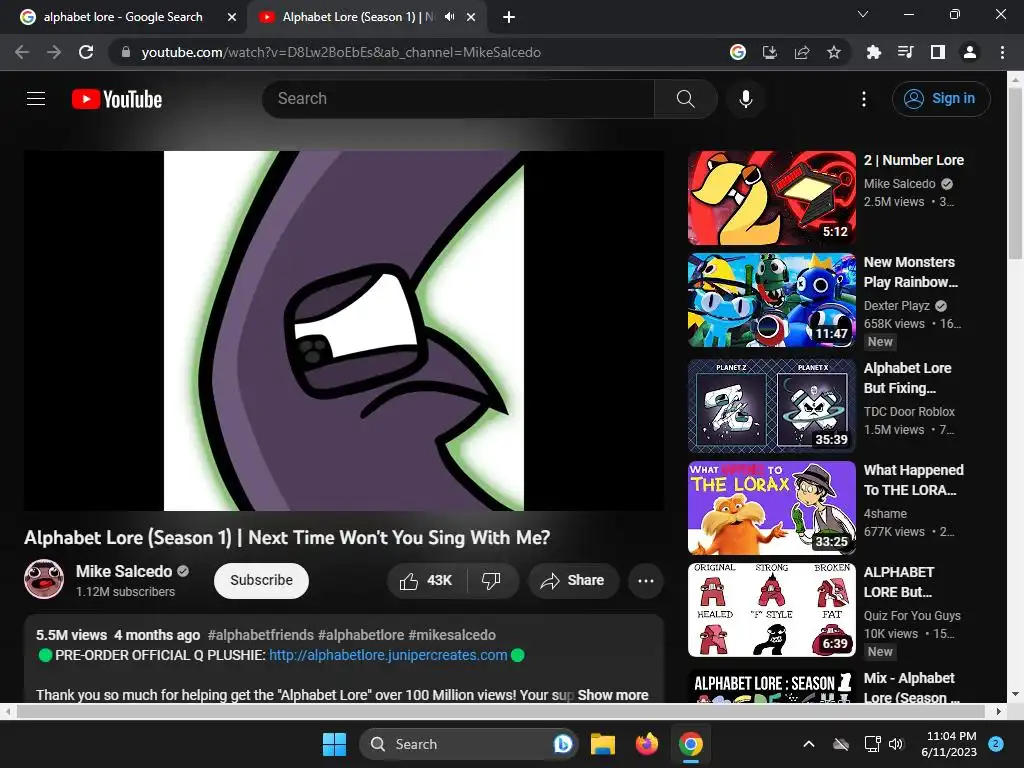Open Mike Salcedo channel avatar

pos(44,579)
